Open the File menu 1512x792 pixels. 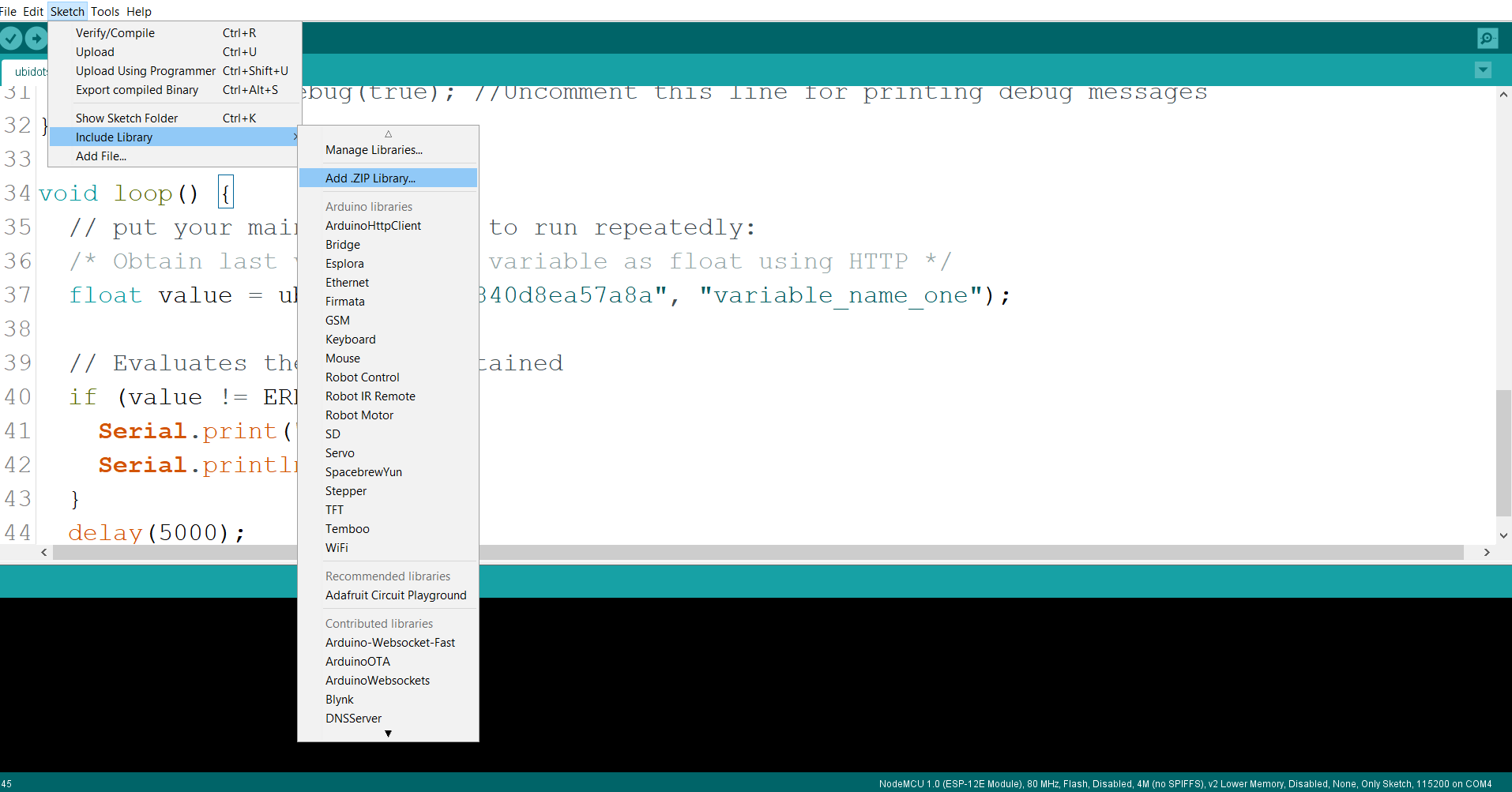coord(8,11)
